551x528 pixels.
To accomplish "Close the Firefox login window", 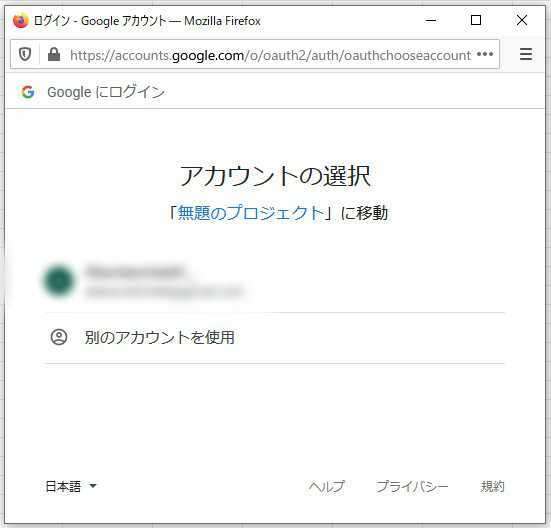I will click(x=522, y=20).
